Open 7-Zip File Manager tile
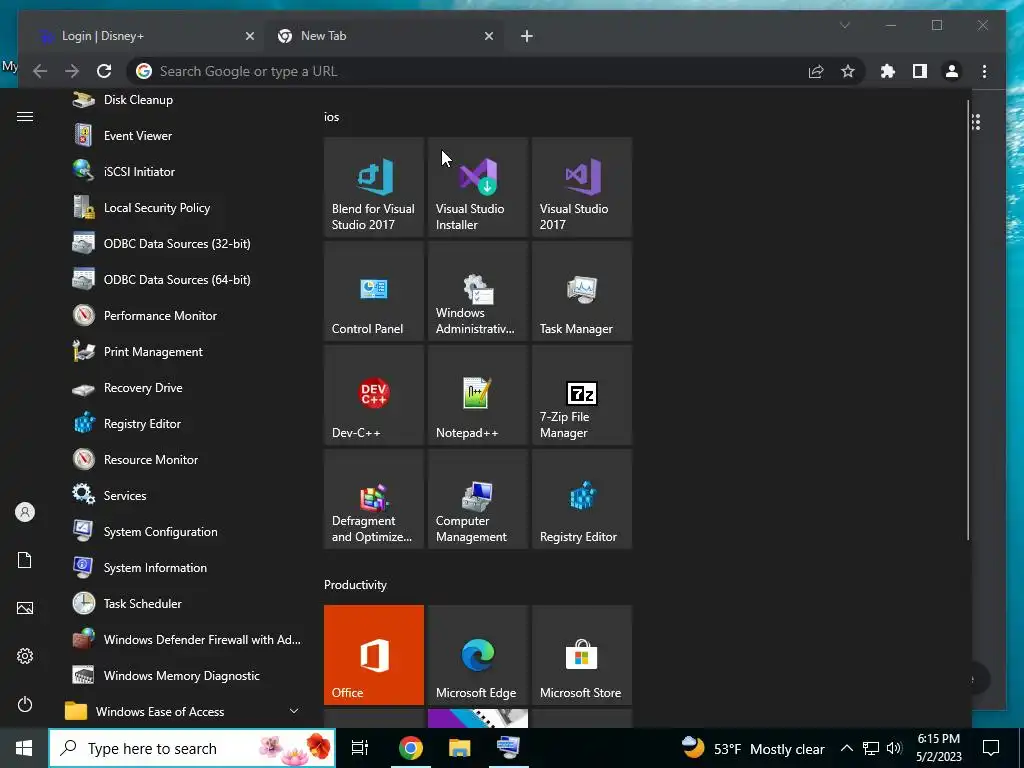 click(x=582, y=395)
